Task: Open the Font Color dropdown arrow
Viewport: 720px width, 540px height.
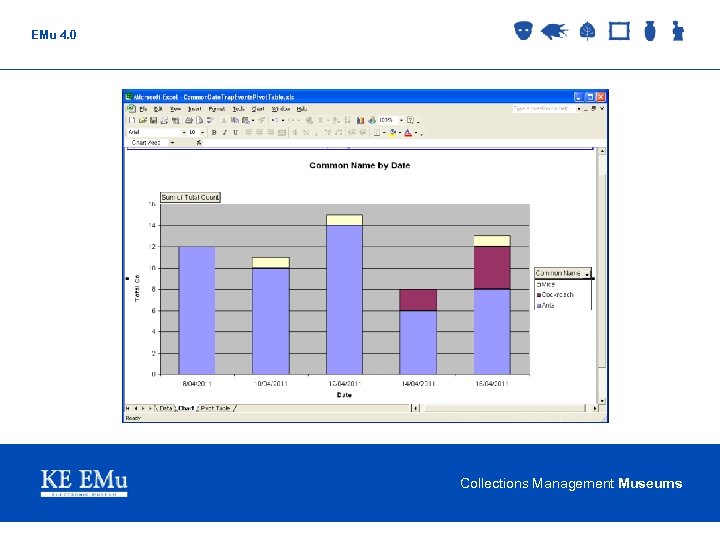Action: click(x=416, y=133)
